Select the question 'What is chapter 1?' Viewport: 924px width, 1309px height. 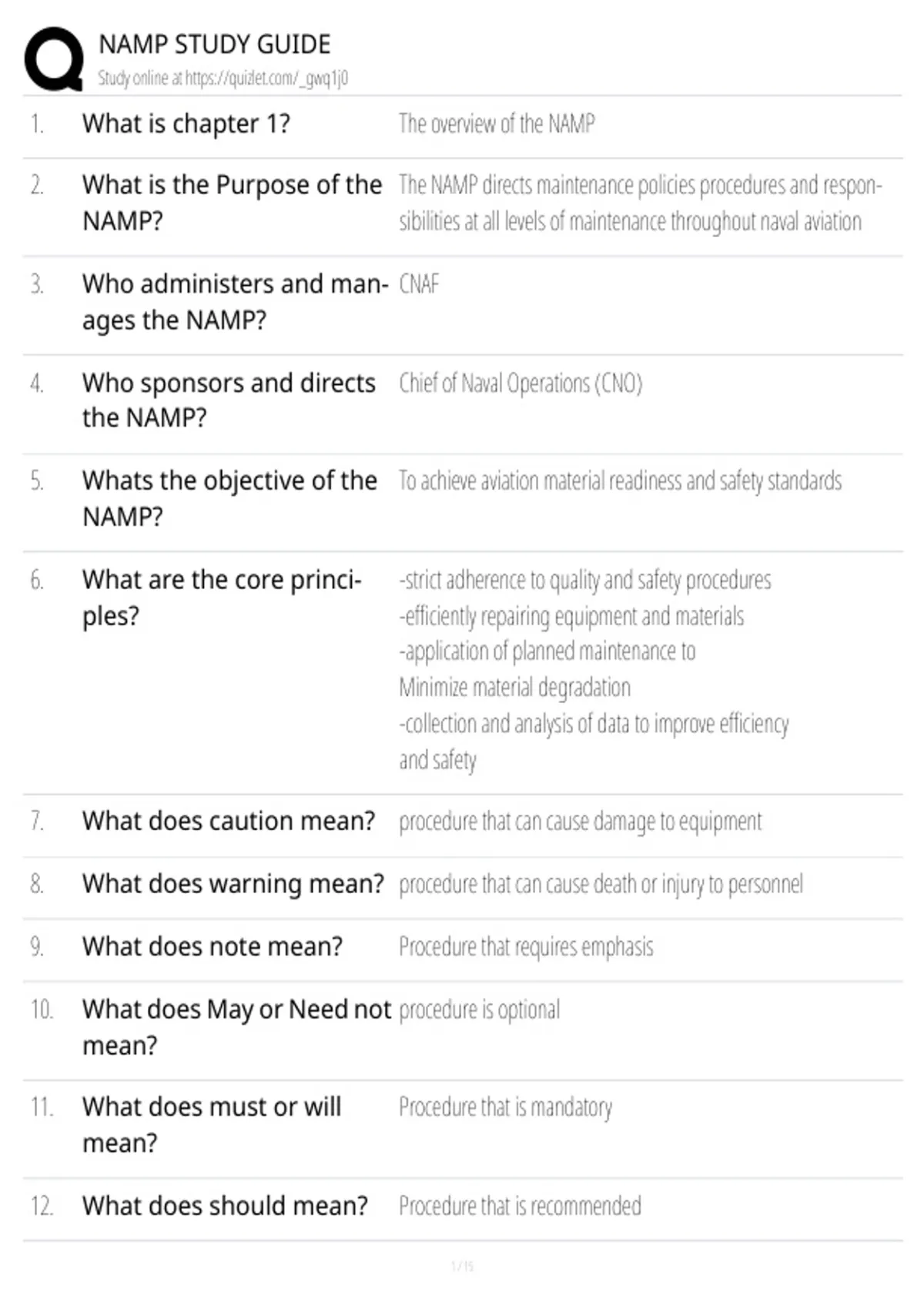[186, 123]
